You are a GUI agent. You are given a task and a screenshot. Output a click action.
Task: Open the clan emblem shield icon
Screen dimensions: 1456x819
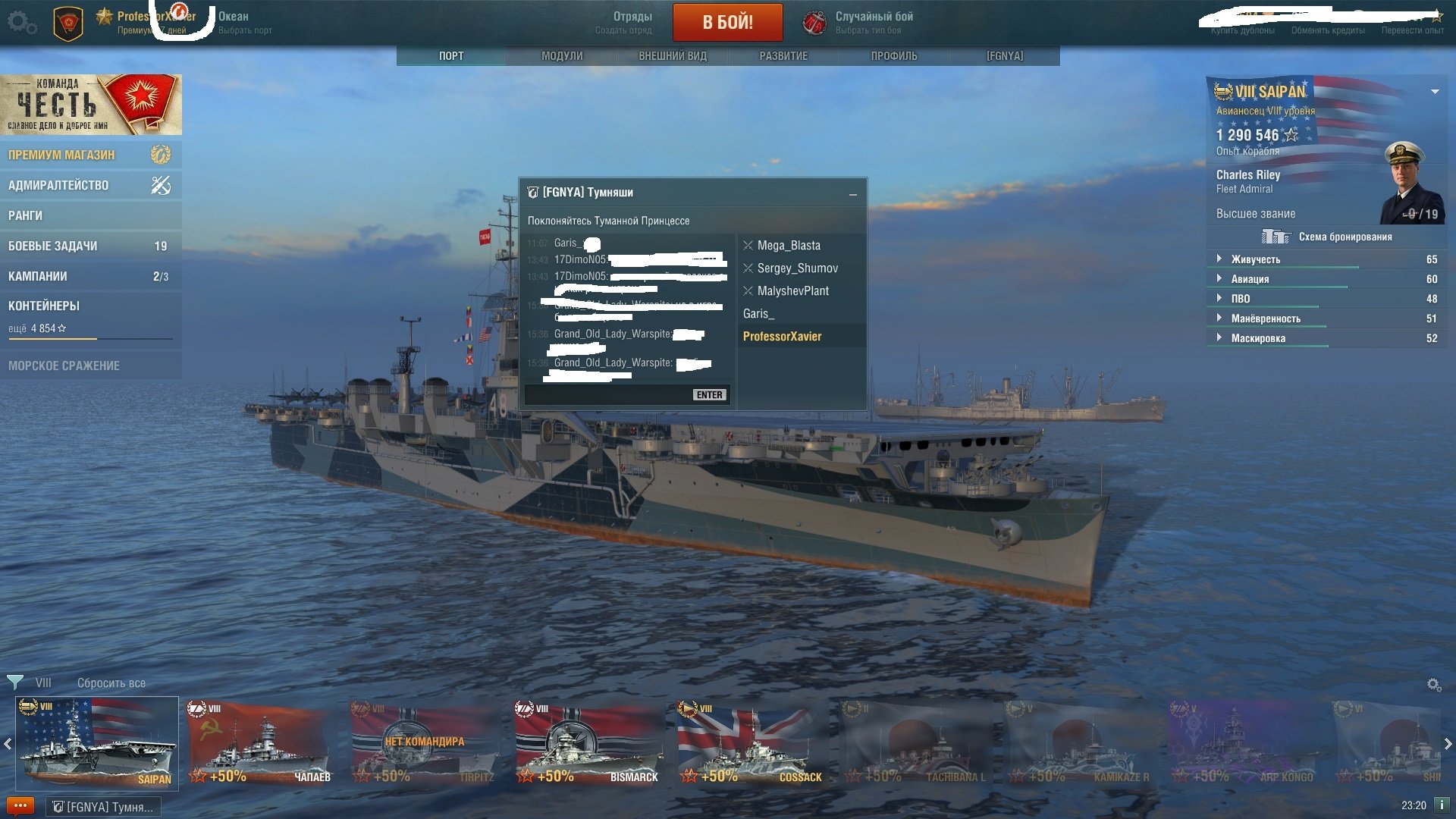68,24
